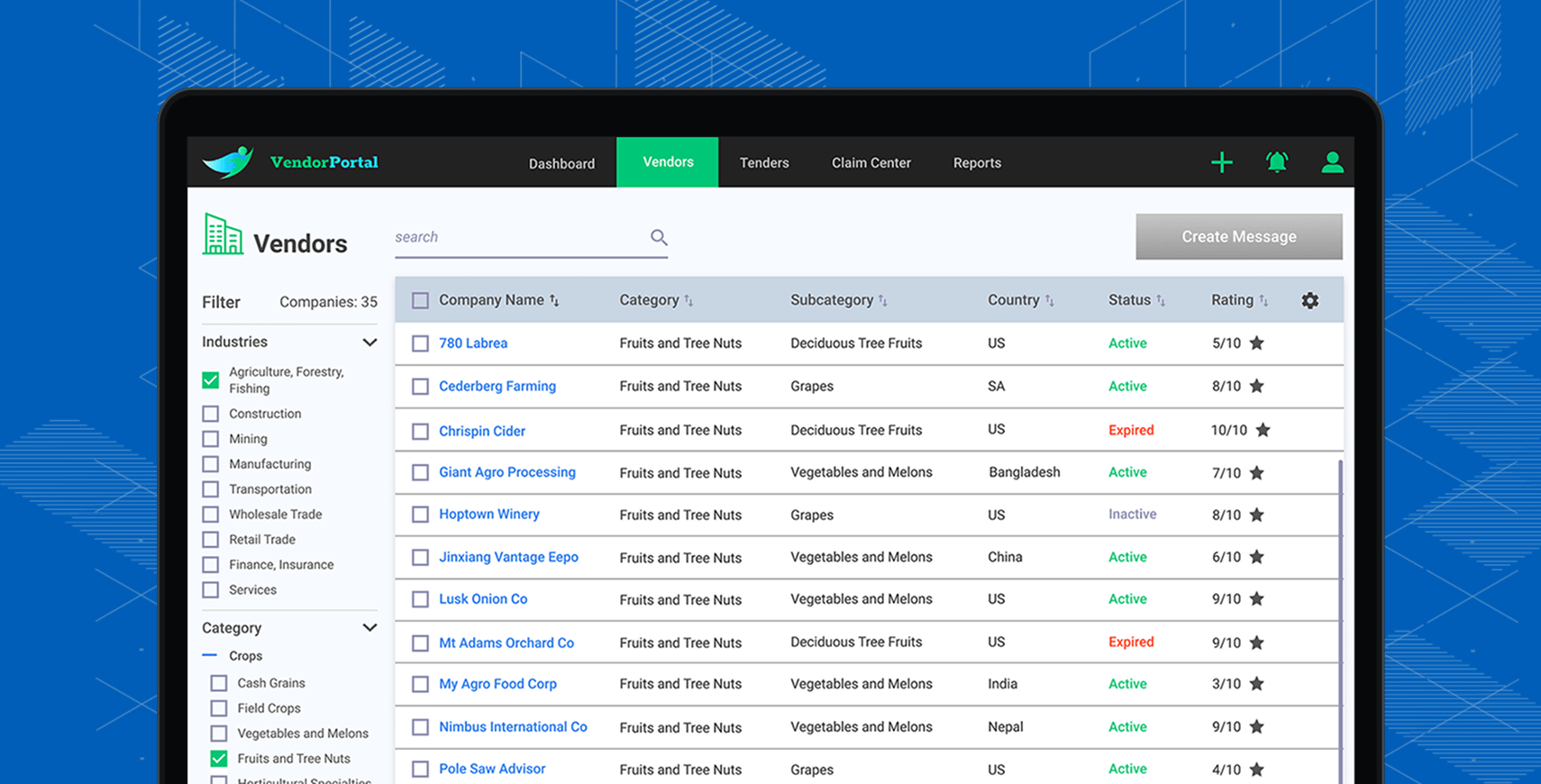The image size is (1541, 784).
Task: Switch to the Tenders tab
Action: (764, 163)
